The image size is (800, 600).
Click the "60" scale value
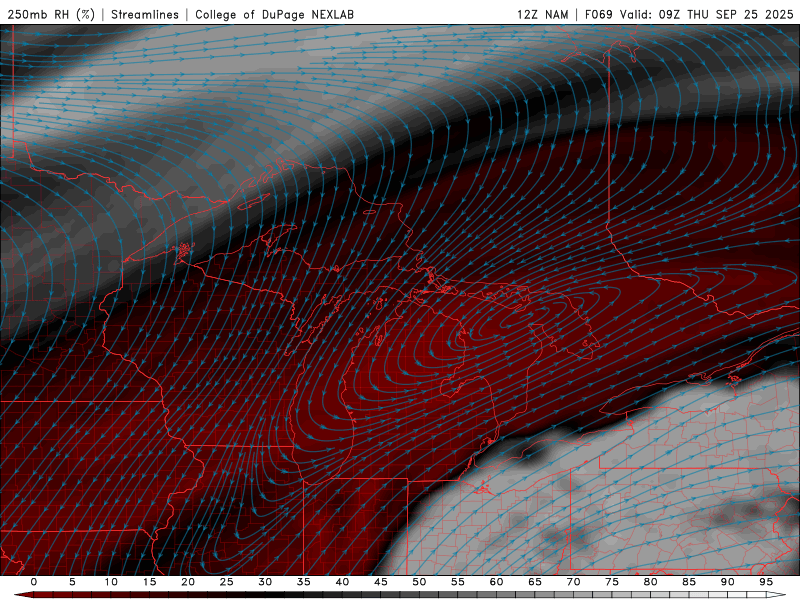click(x=496, y=582)
